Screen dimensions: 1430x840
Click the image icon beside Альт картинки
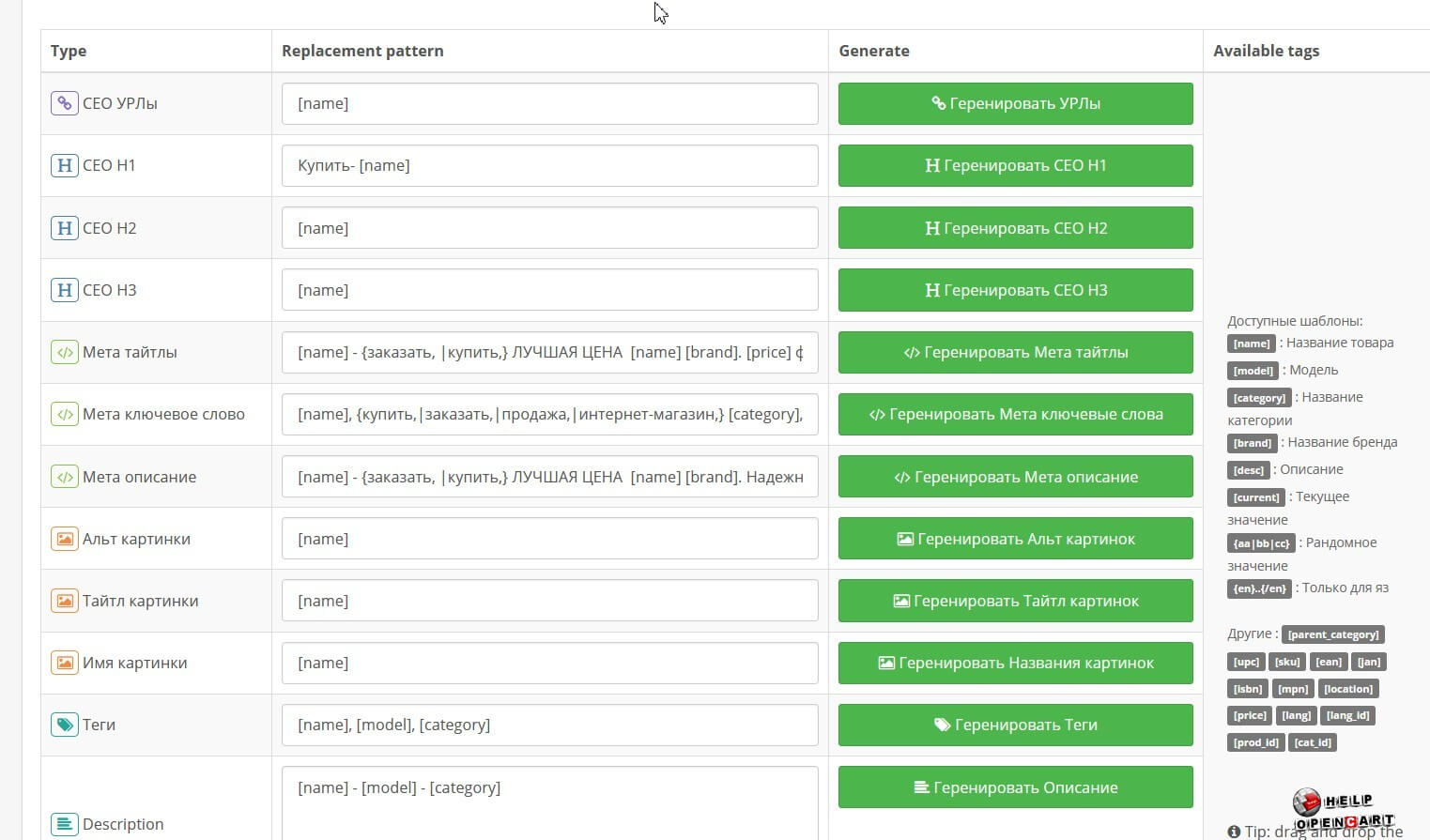pyautogui.click(x=64, y=539)
